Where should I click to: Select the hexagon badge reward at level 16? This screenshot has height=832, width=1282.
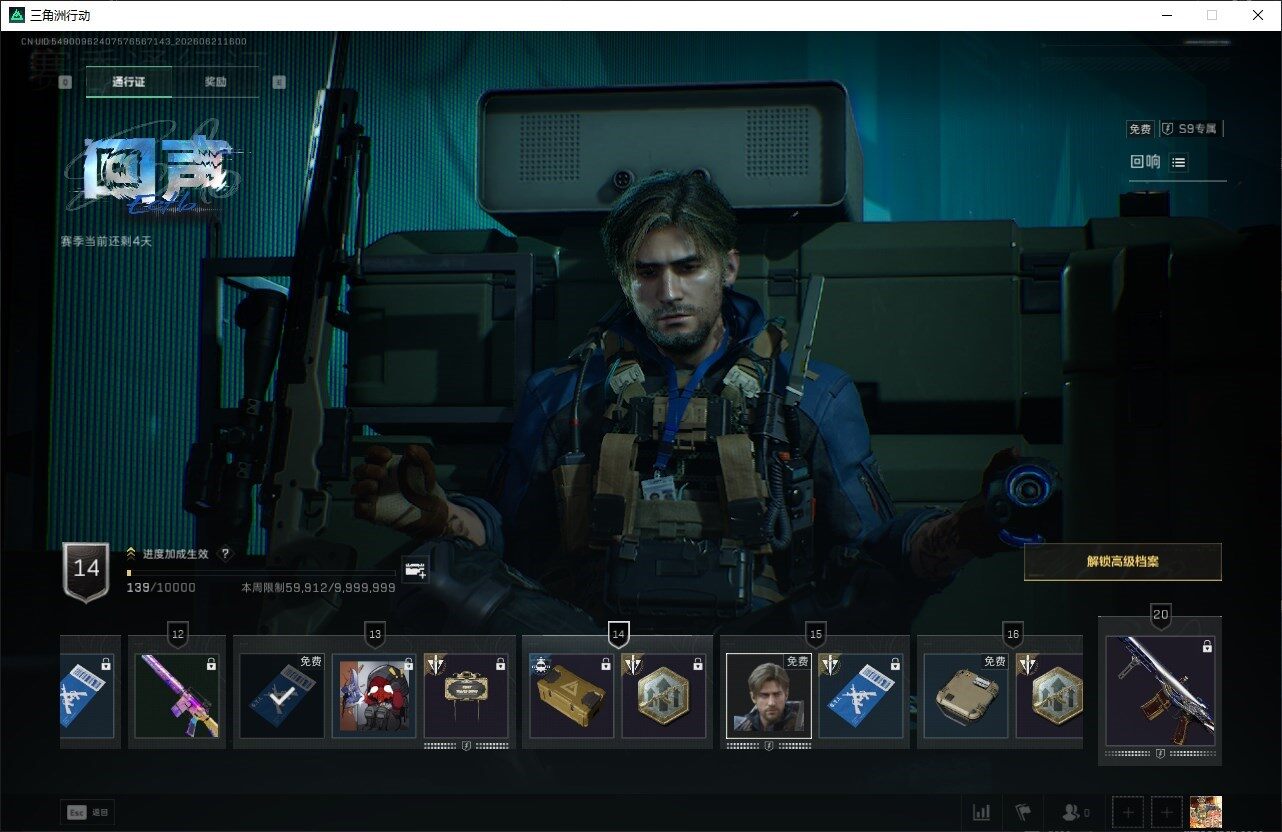click(1049, 695)
